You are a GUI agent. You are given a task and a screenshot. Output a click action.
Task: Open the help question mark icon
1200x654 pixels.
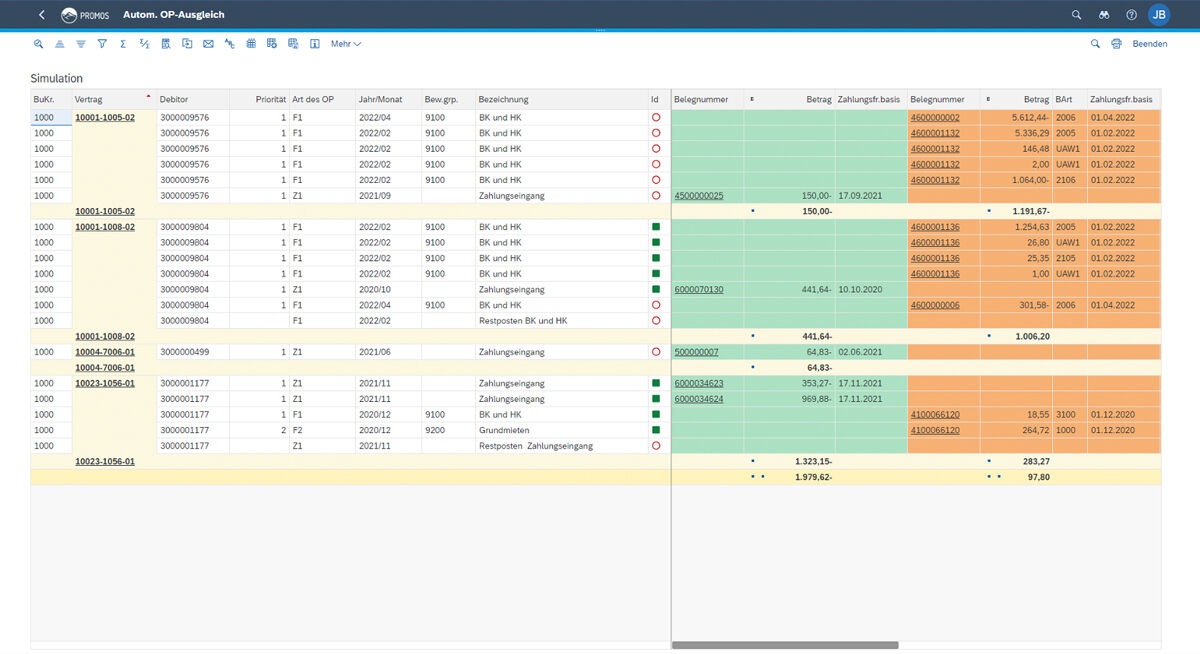pos(1131,15)
